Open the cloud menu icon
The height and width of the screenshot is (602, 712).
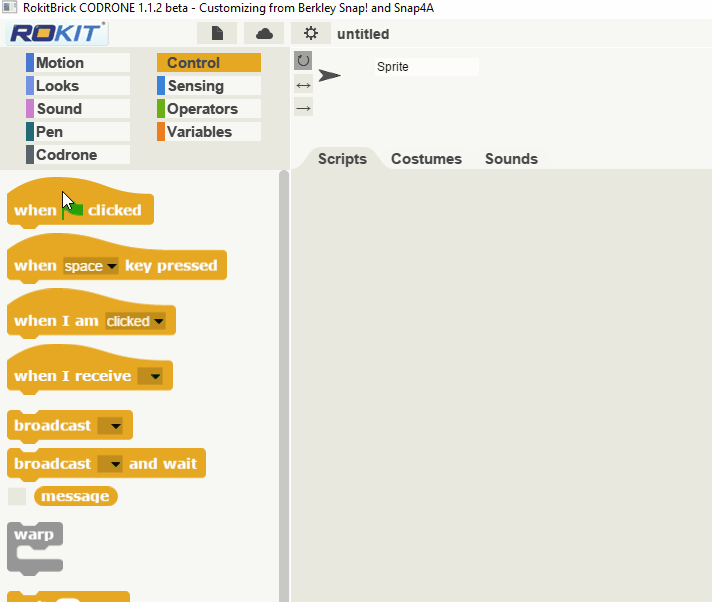(264, 34)
